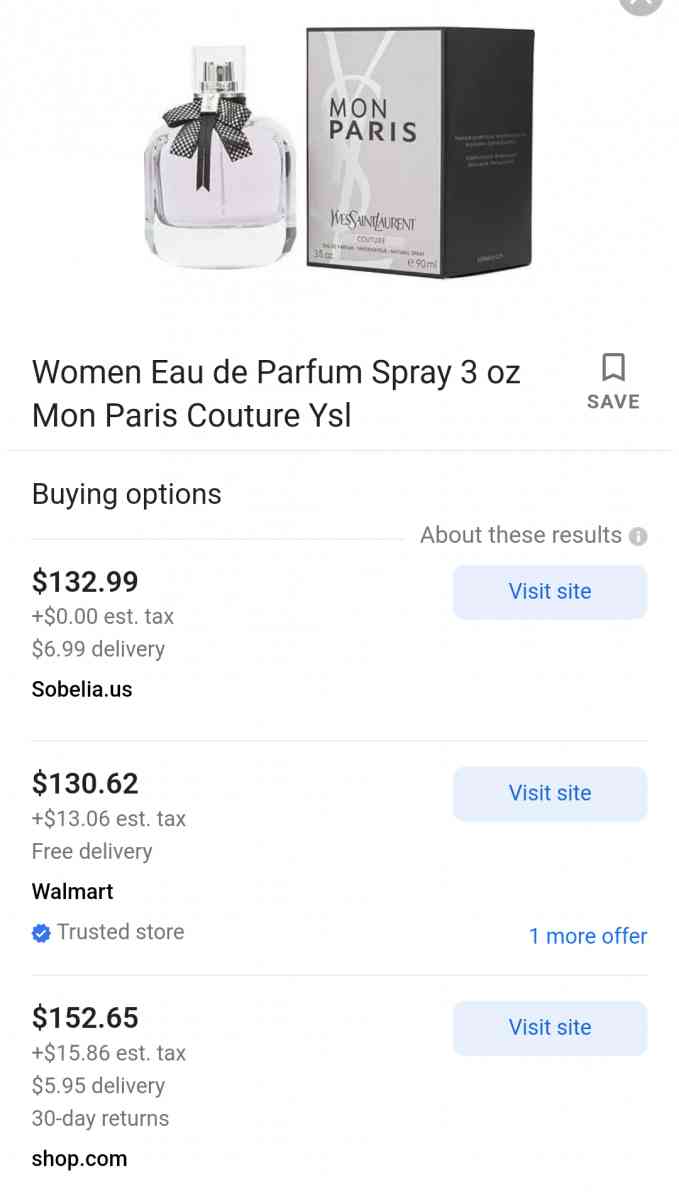Select the bookmark ribbon above SAVE label

click(613, 365)
